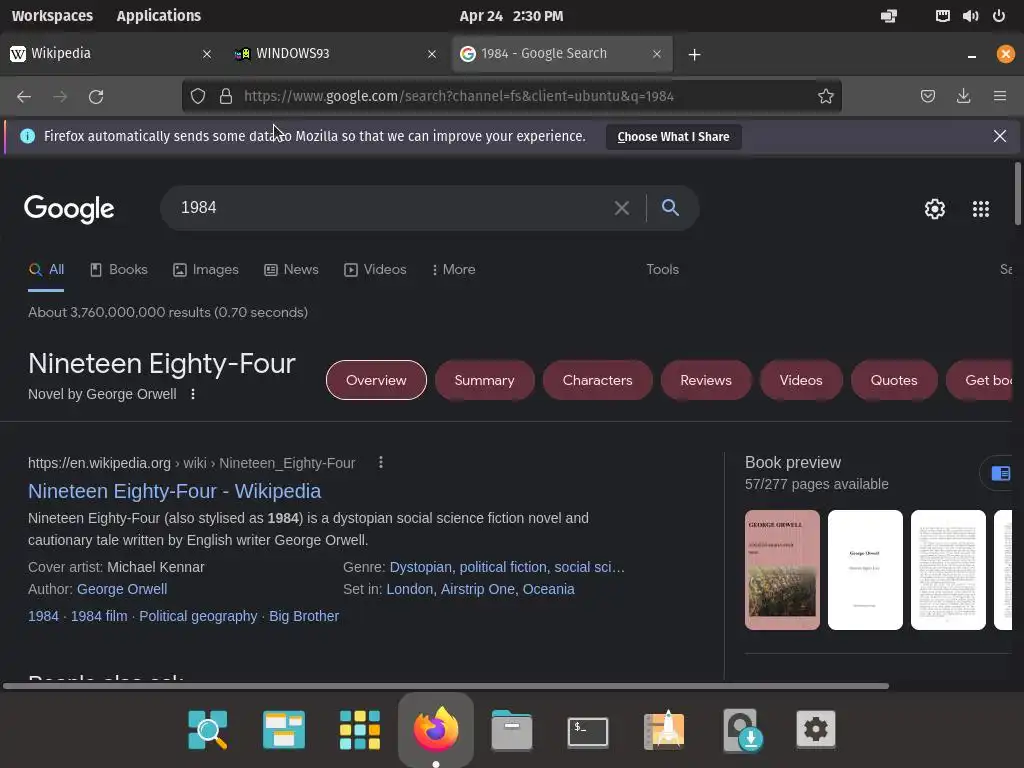Launch the dock search magnifier app
Viewport: 1024px width, 768px height.
(208, 729)
